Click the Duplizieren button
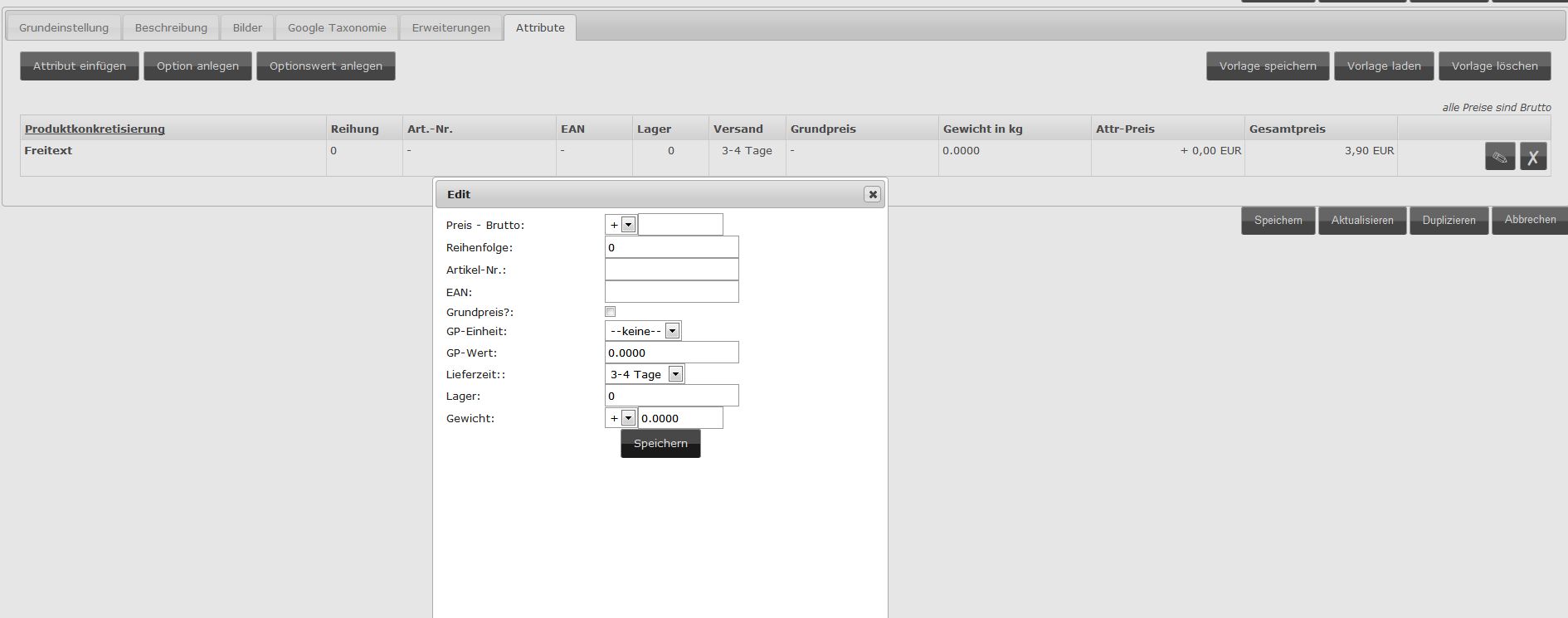 [1449, 221]
